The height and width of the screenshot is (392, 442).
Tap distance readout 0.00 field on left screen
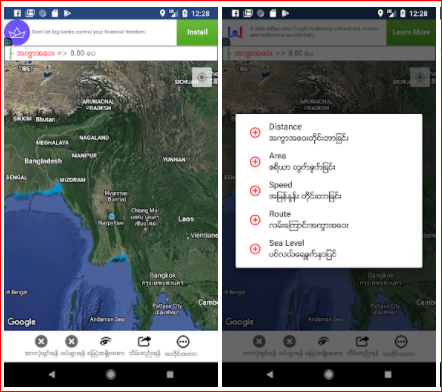[111, 53]
